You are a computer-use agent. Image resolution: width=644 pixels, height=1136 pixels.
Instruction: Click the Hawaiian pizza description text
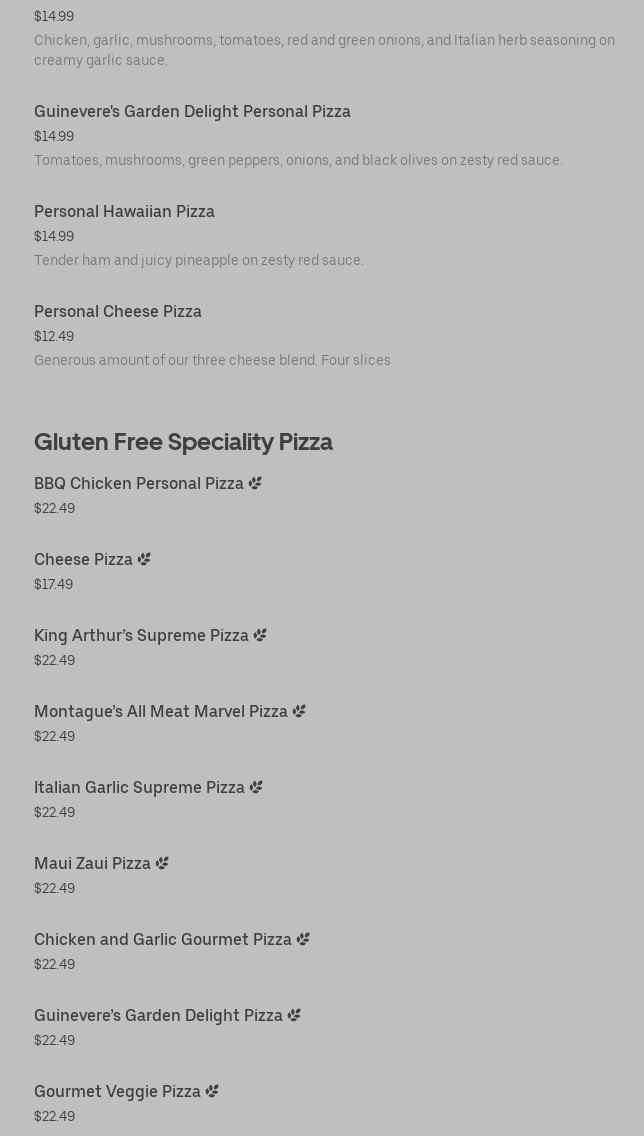(198, 260)
